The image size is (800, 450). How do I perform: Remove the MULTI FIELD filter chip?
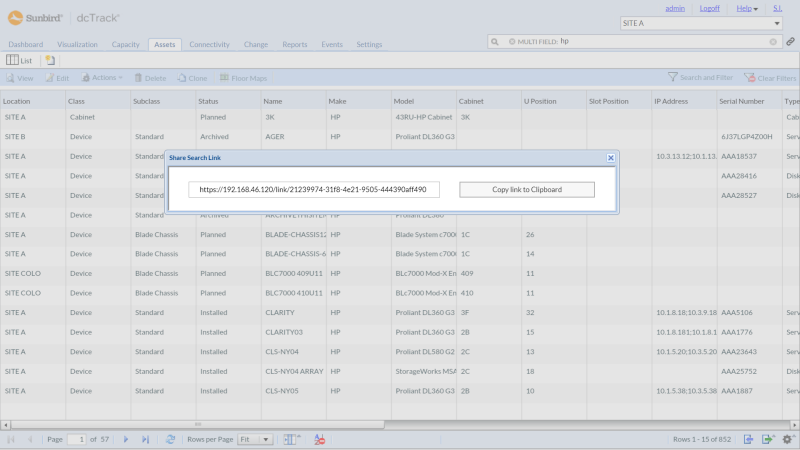click(512, 42)
